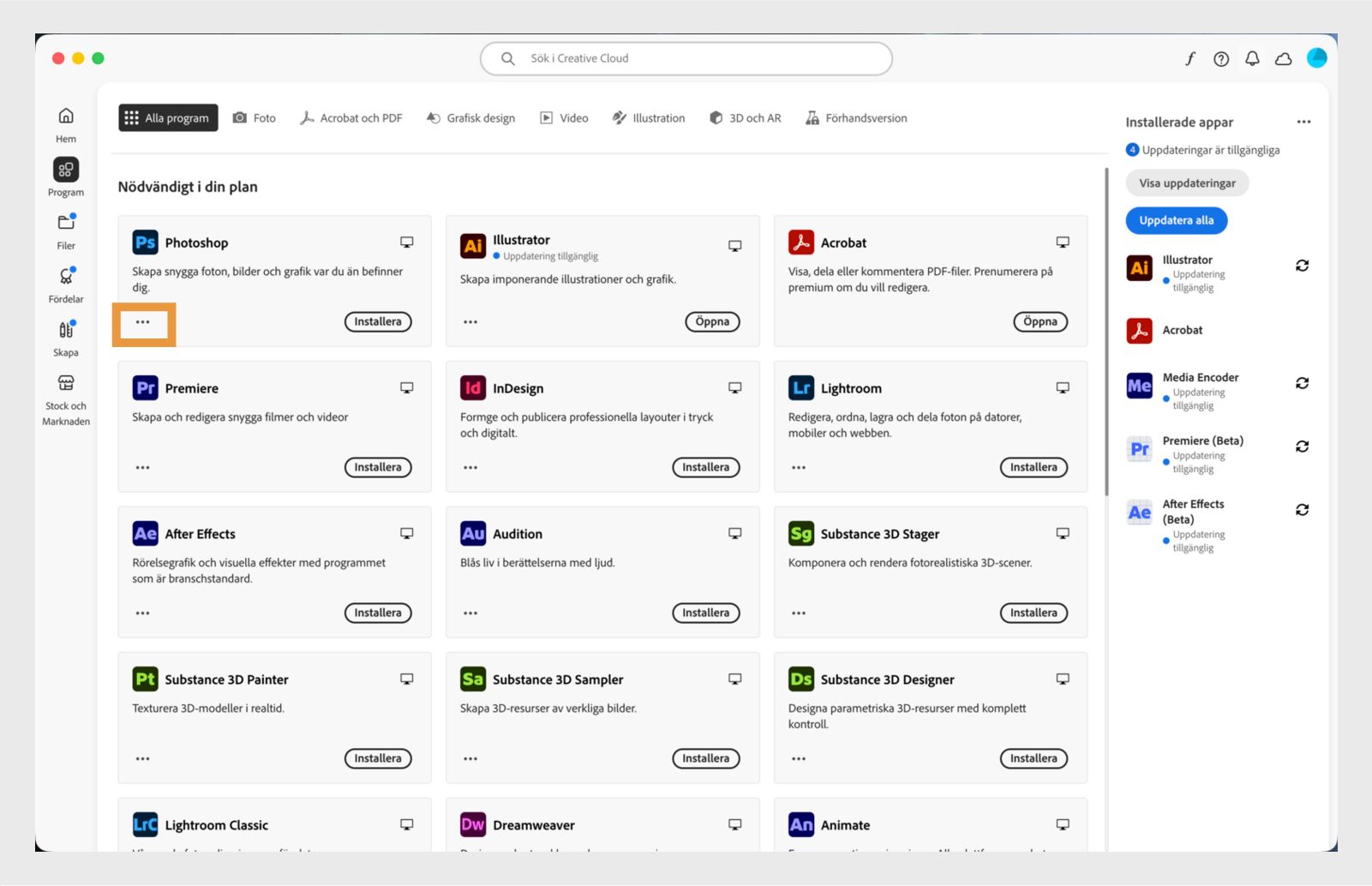
Task: Open more options for Photoshop
Action: click(143, 322)
